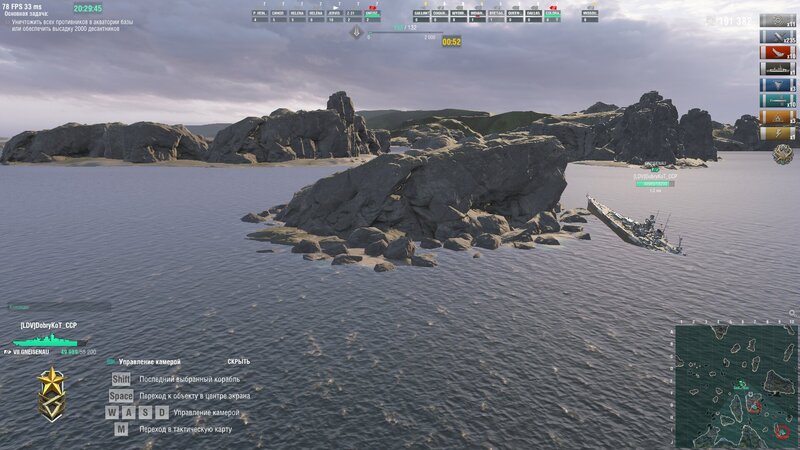The image size is (800, 450).
Task: Click the Space key hint
Action: [x=121, y=396]
